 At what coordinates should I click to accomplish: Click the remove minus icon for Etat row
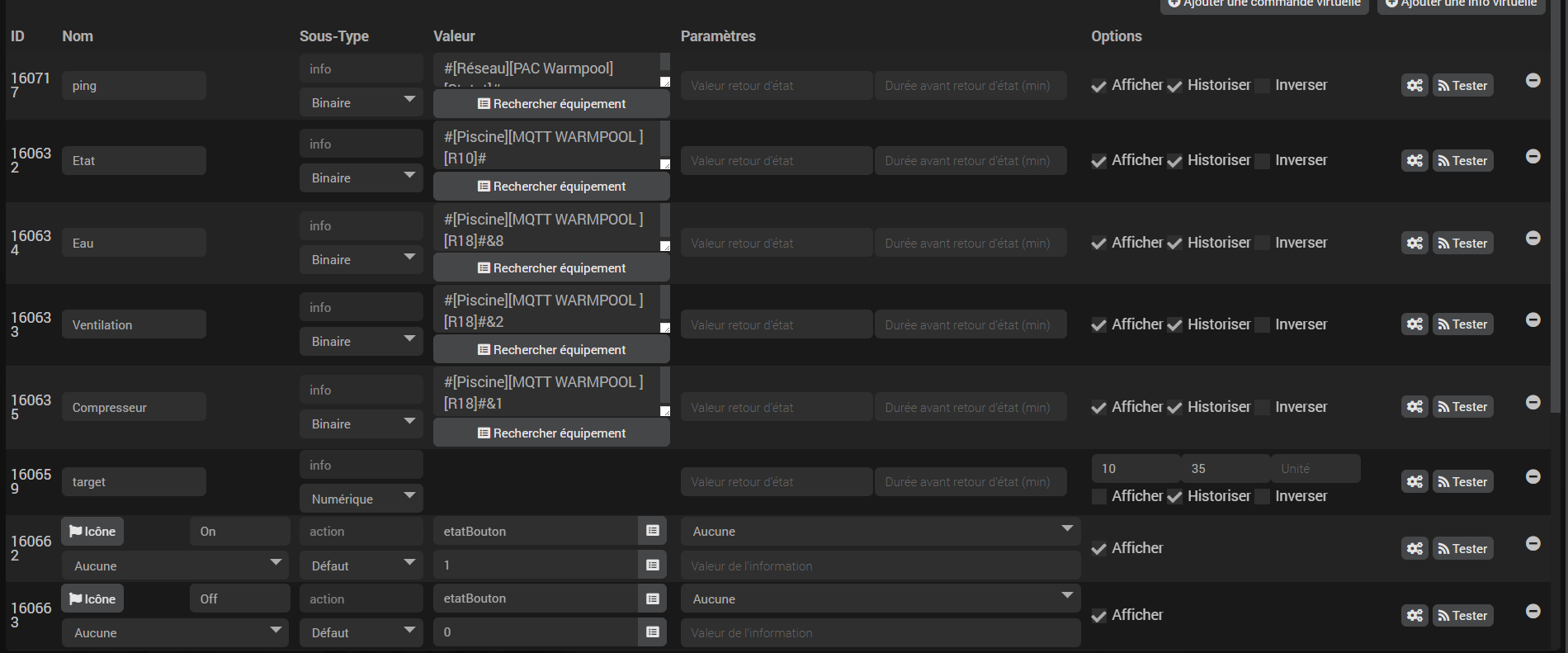point(1533,157)
